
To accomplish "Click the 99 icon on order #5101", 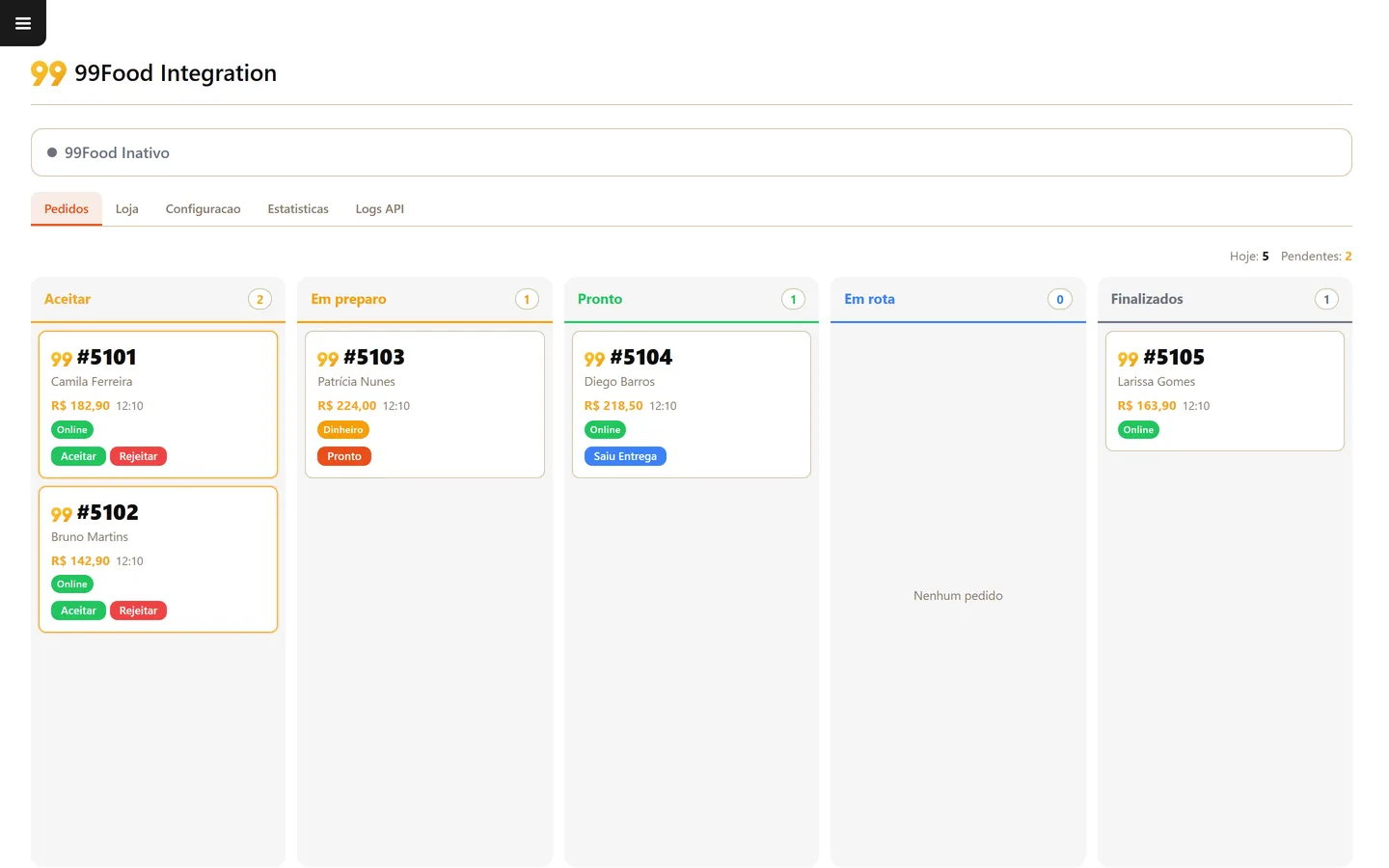I will pos(62,359).
